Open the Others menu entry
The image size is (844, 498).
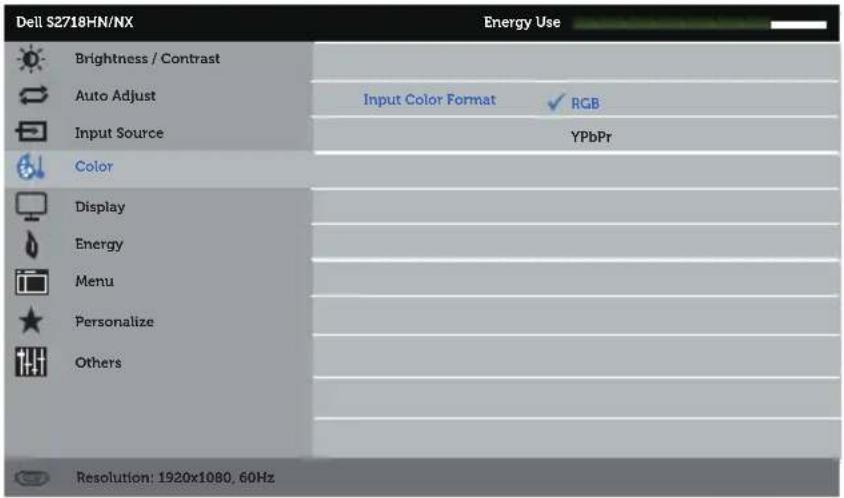coord(98,362)
